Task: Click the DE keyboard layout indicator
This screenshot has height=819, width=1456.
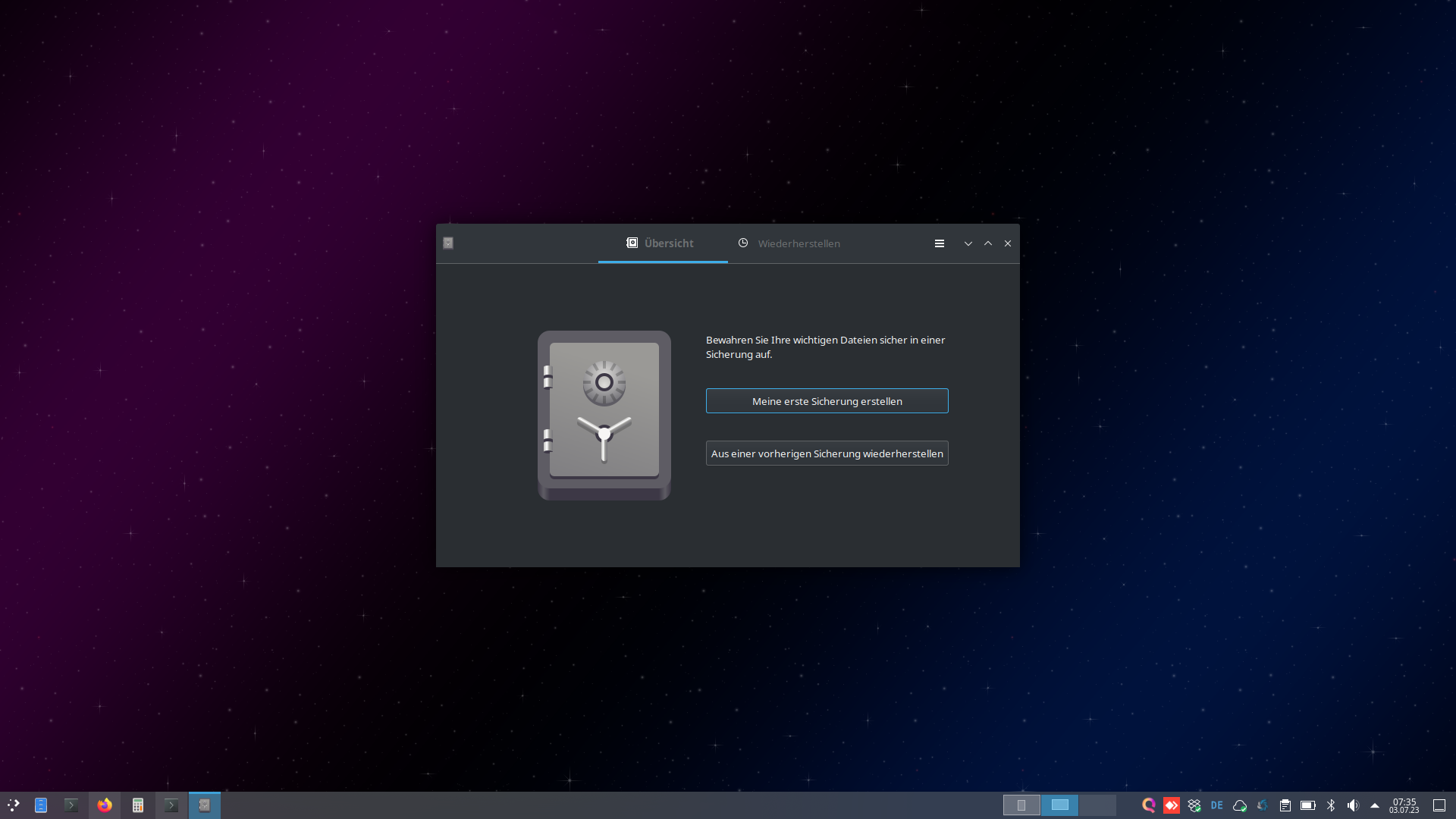Action: point(1217,805)
